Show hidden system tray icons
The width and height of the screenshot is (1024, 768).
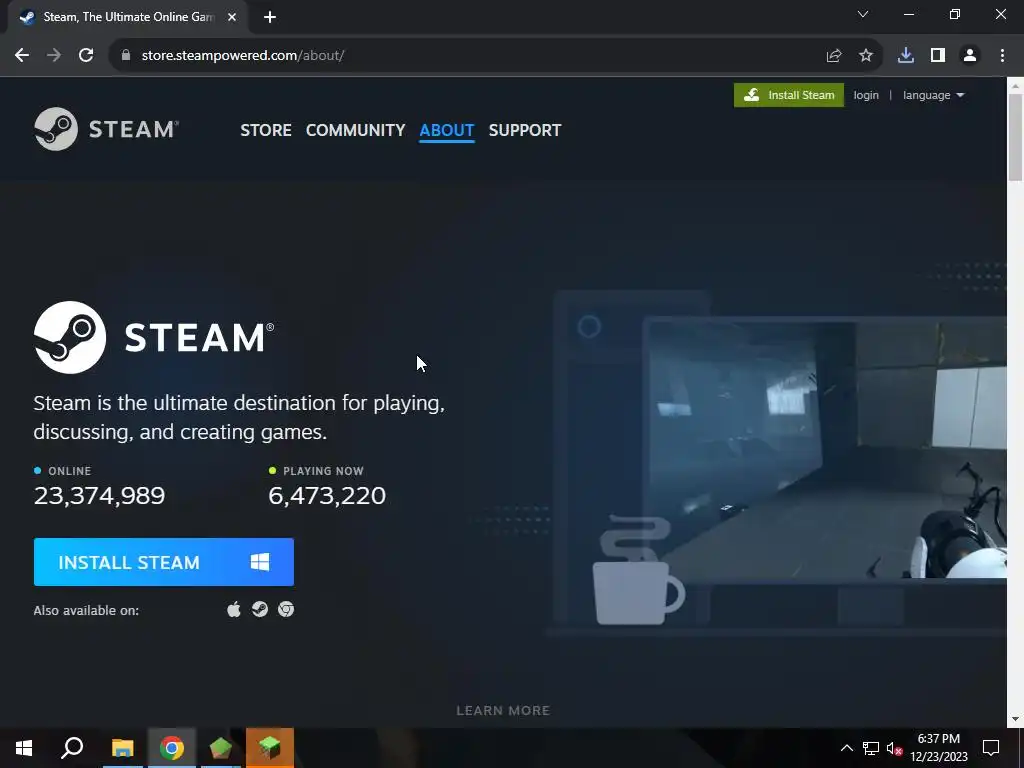[846, 748]
